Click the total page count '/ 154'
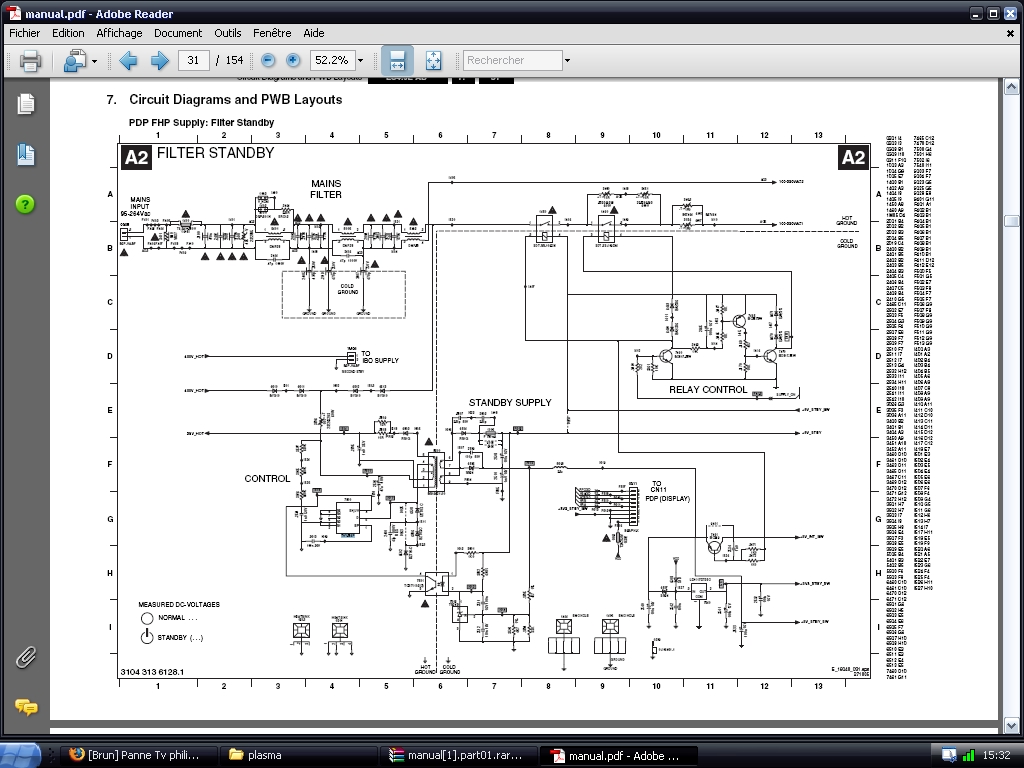The image size is (1024, 768). tap(229, 60)
